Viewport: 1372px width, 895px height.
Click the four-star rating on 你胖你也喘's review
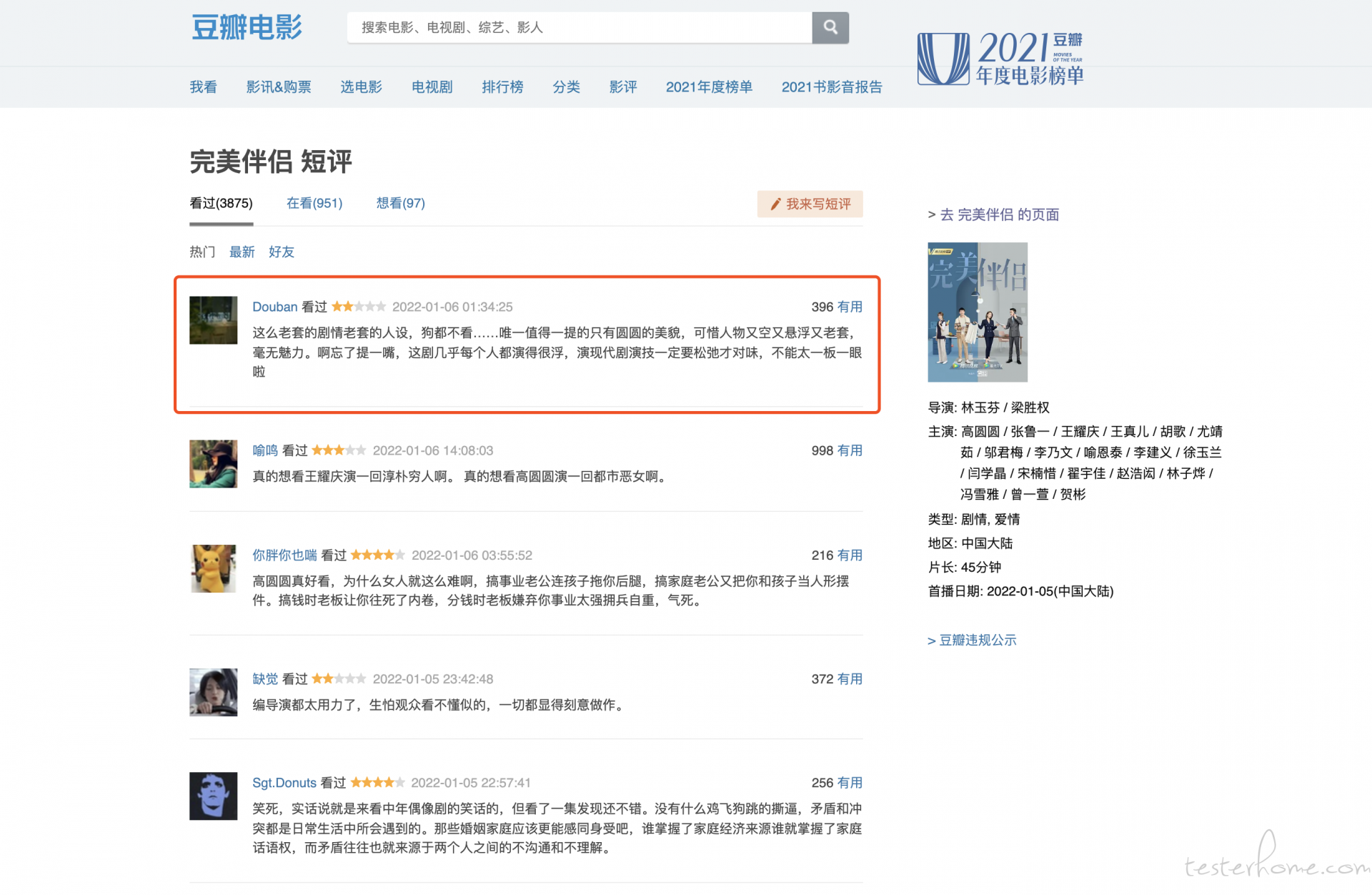point(378,555)
